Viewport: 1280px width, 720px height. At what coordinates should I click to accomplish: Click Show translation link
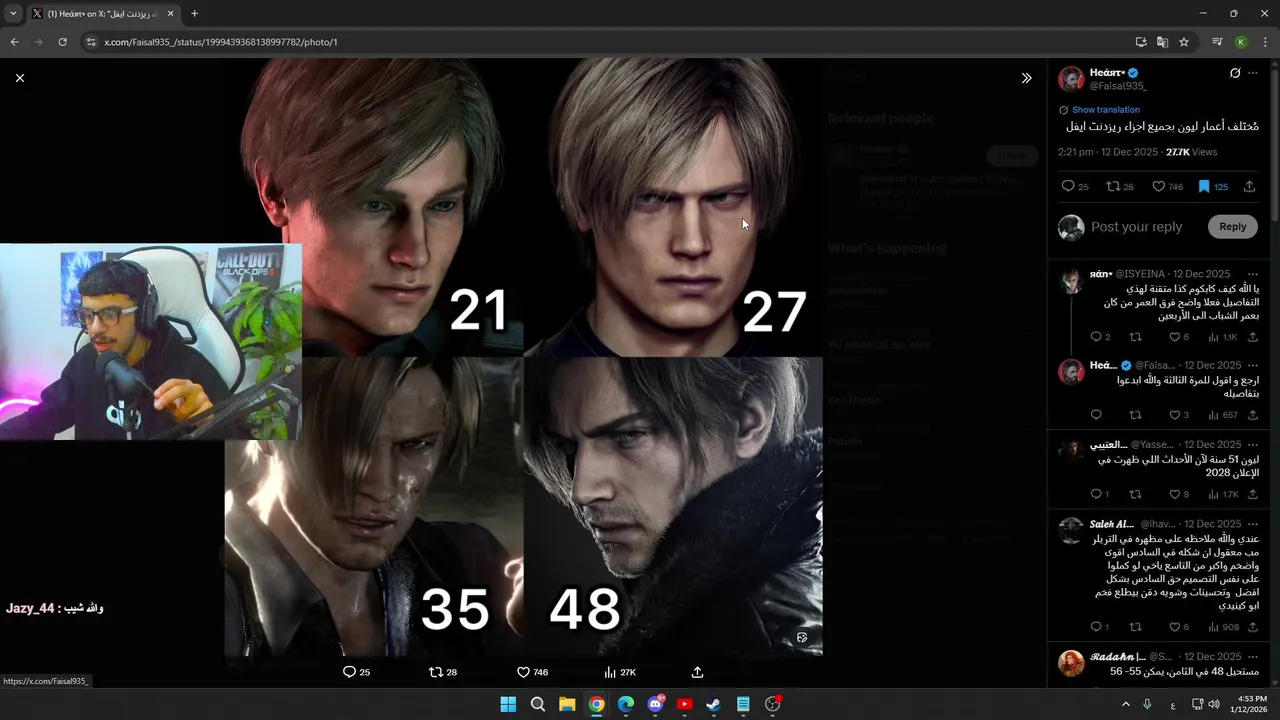[x=1105, y=110]
